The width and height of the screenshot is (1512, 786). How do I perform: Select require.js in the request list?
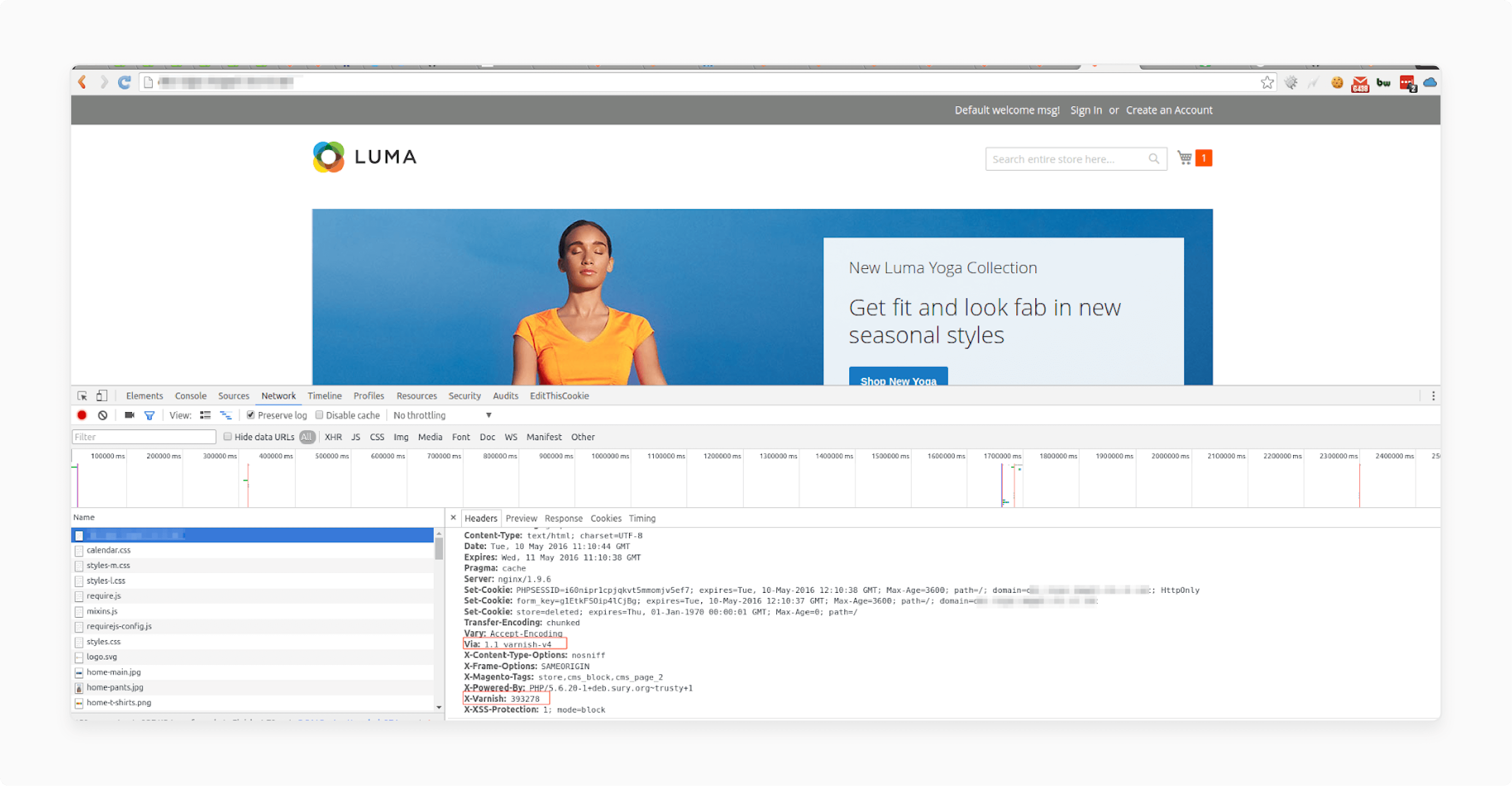[252, 596]
